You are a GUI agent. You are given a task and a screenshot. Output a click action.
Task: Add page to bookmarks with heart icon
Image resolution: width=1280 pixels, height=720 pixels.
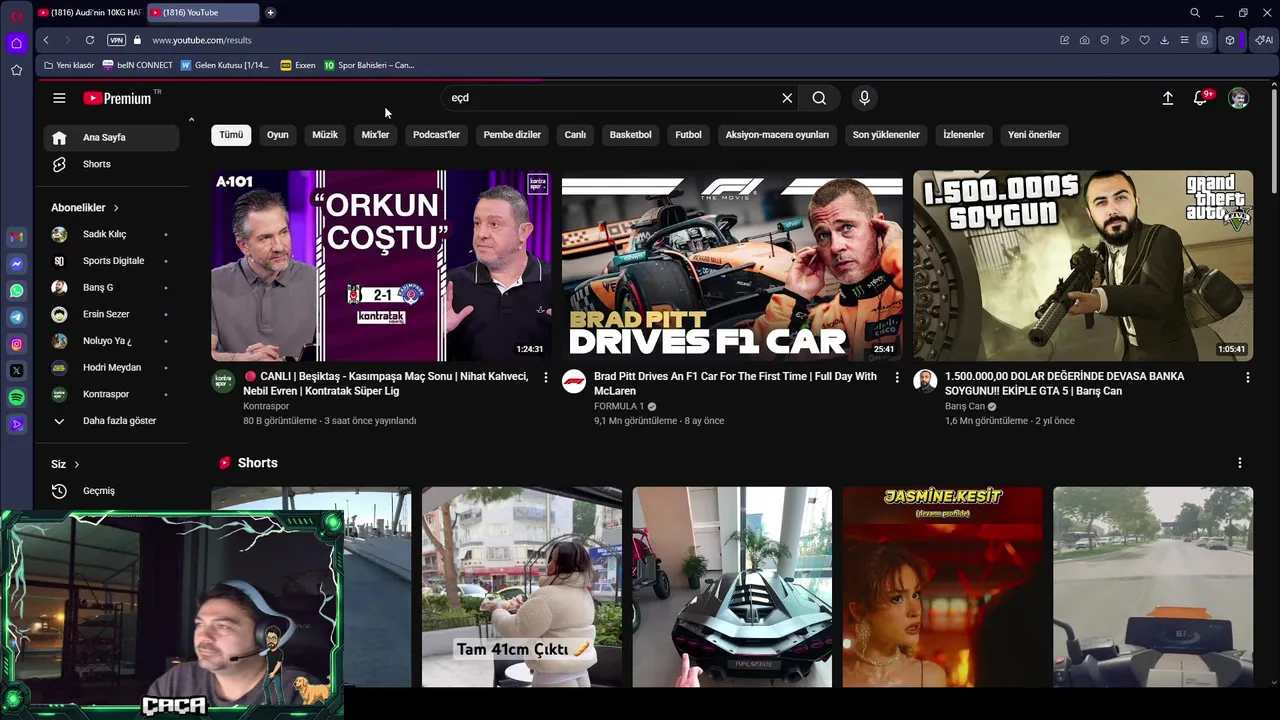1145,40
